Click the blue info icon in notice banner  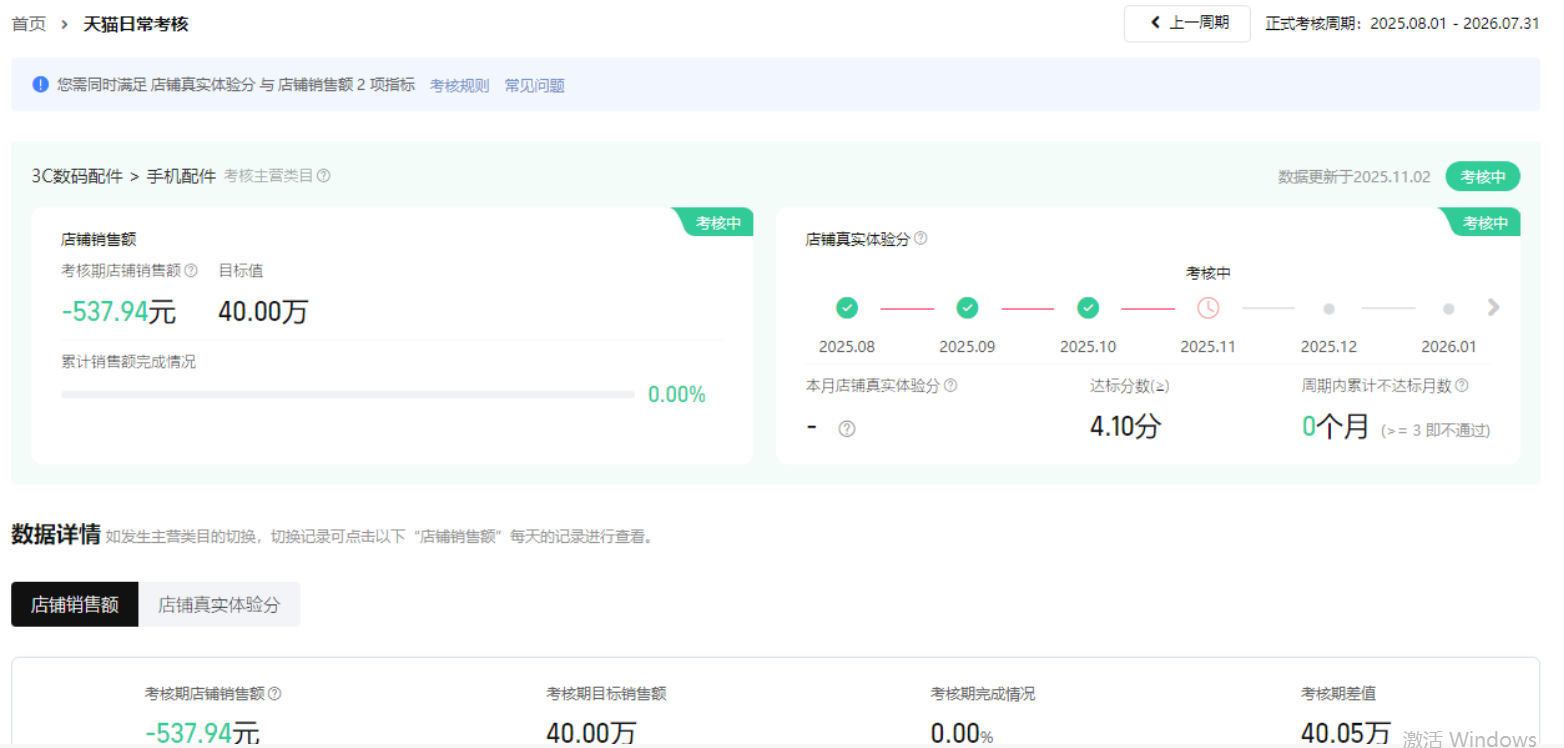[40, 85]
